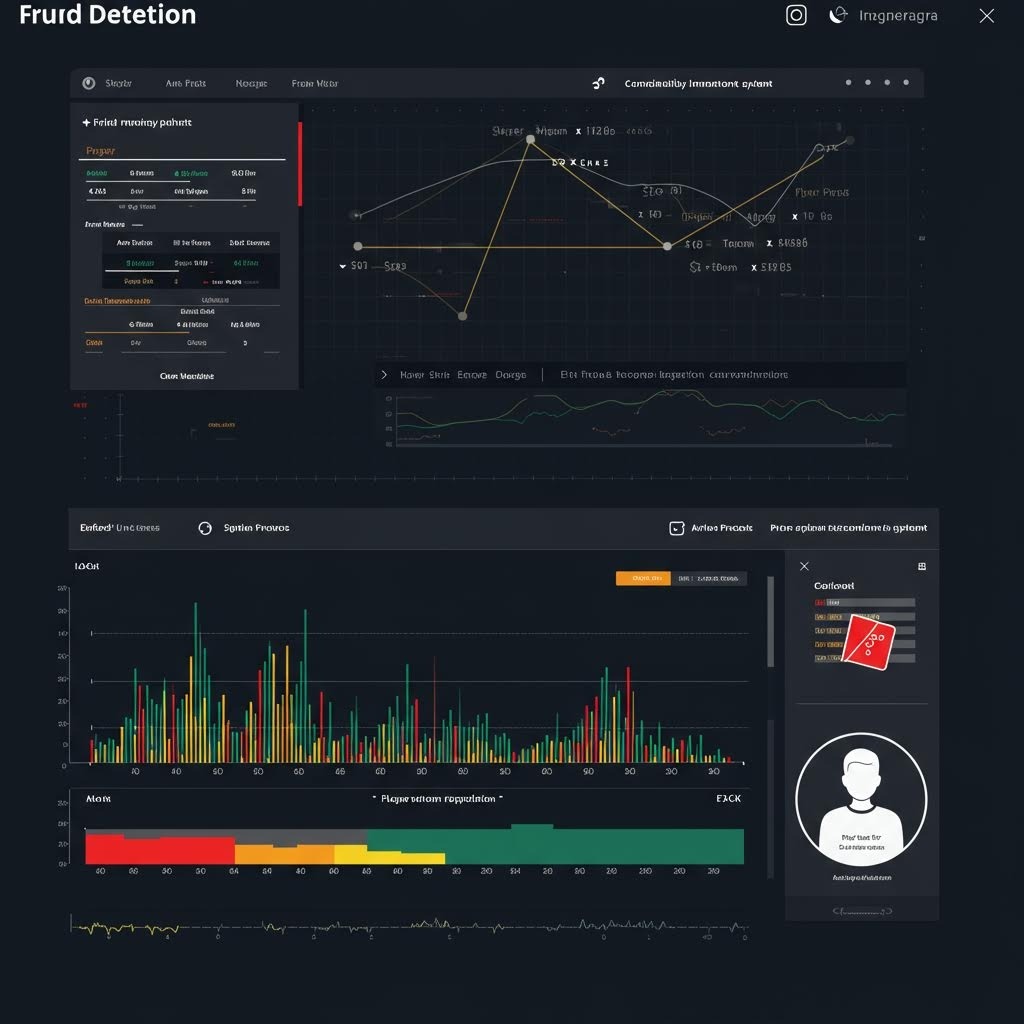Screen dimensions: 1024x1024
Task: Click the red fraud tag icon
Action: point(867,640)
